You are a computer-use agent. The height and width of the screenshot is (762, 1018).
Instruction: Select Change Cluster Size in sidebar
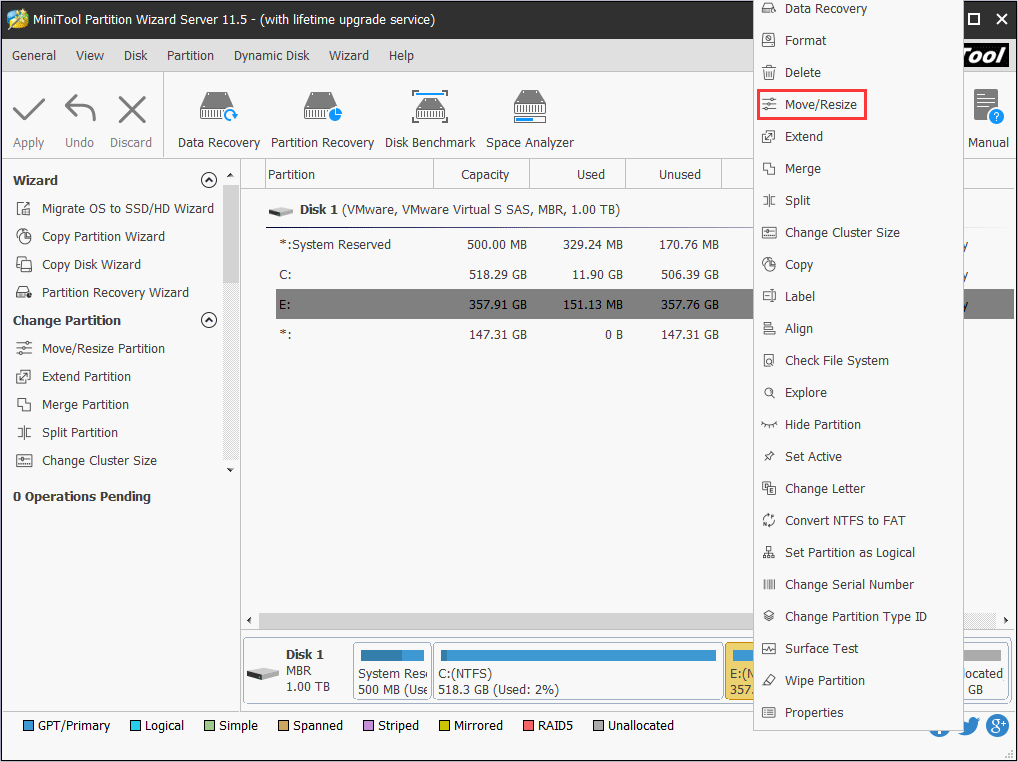[86, 460]
